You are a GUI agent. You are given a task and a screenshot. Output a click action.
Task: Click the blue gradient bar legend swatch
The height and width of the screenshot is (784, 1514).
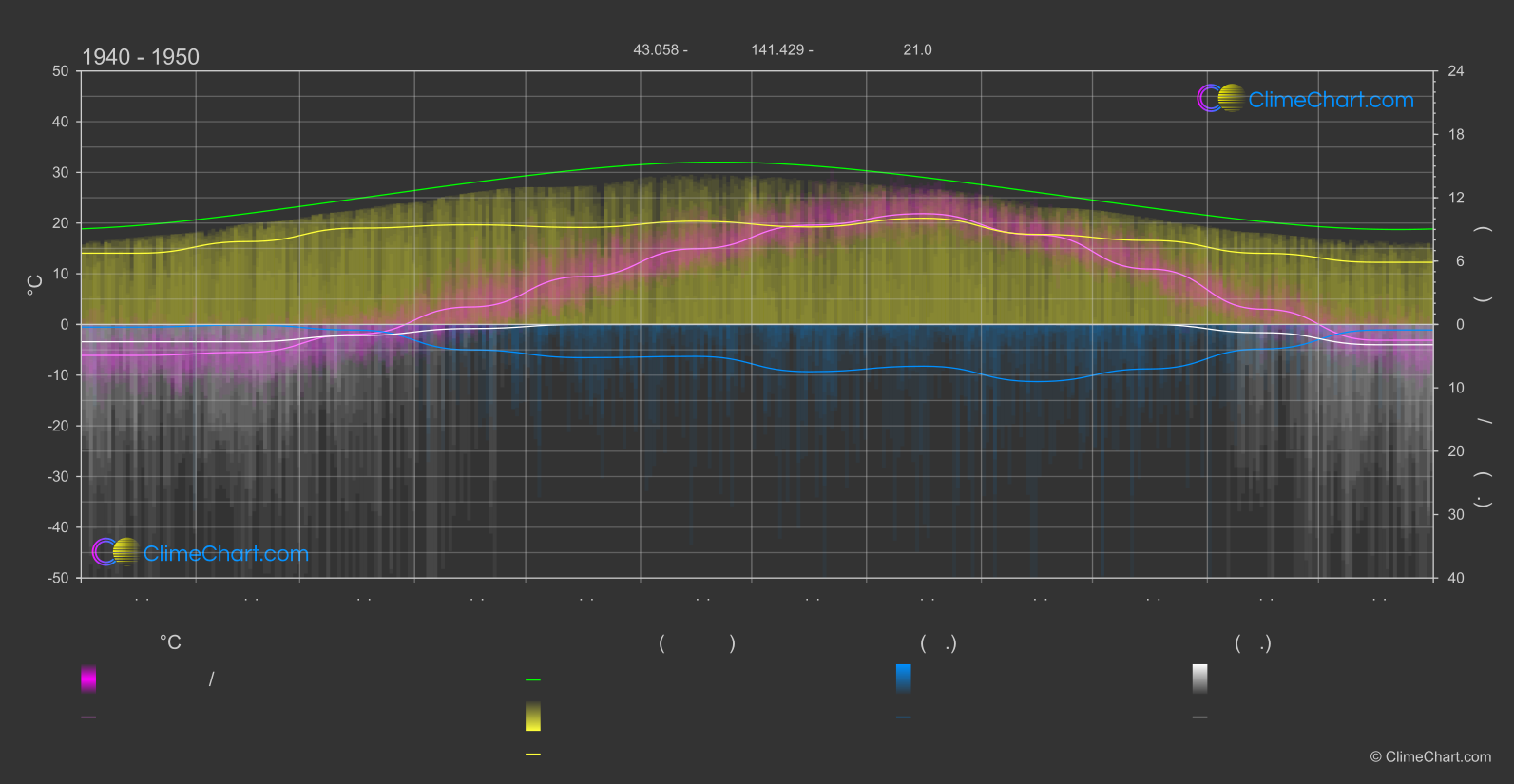tap(904, 679)
